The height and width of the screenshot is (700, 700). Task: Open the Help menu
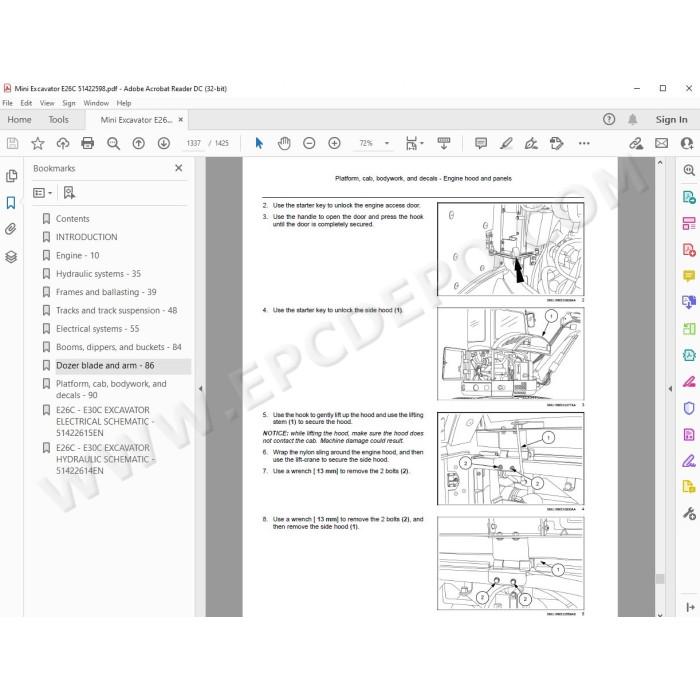pyautogui.click(x=124, y=103)
